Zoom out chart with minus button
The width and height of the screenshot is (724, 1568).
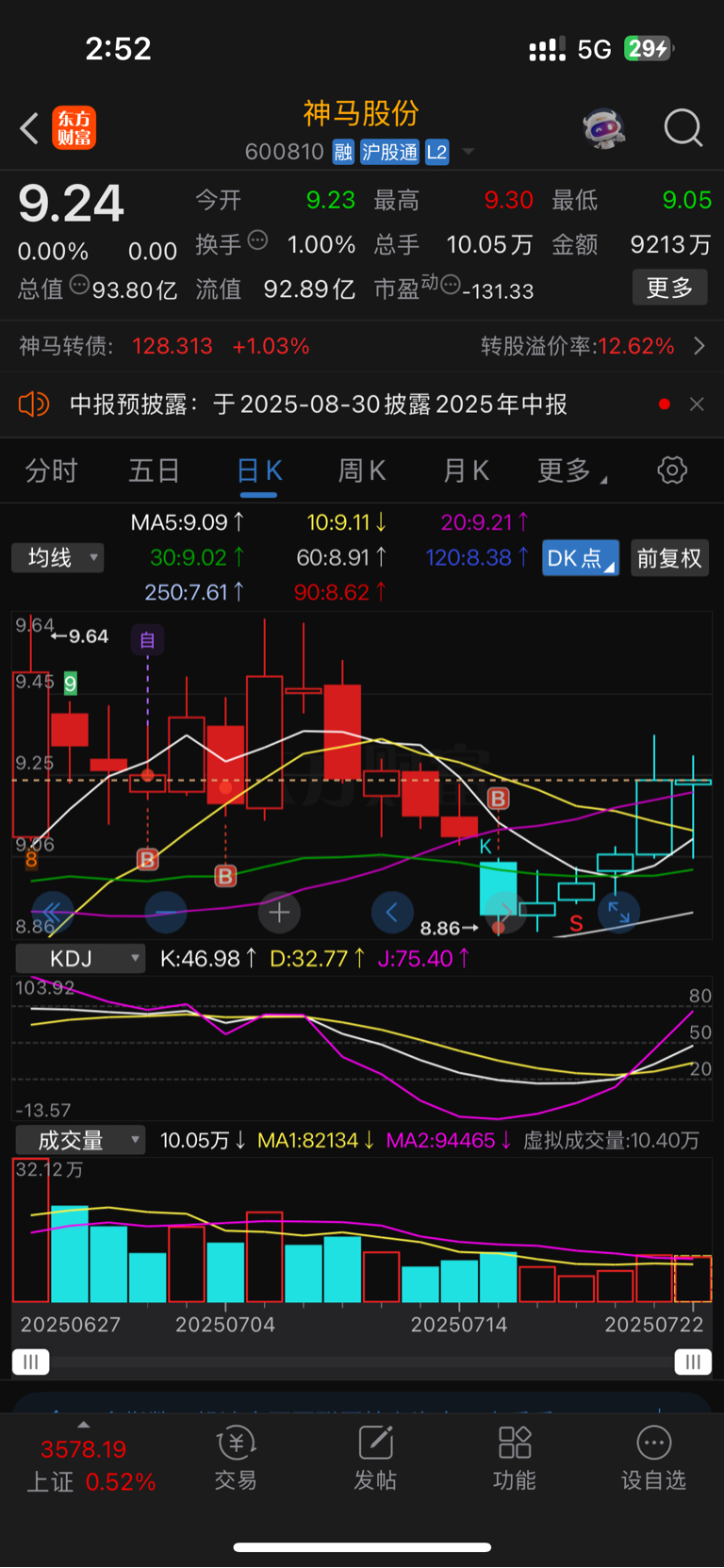coord(166,912)
